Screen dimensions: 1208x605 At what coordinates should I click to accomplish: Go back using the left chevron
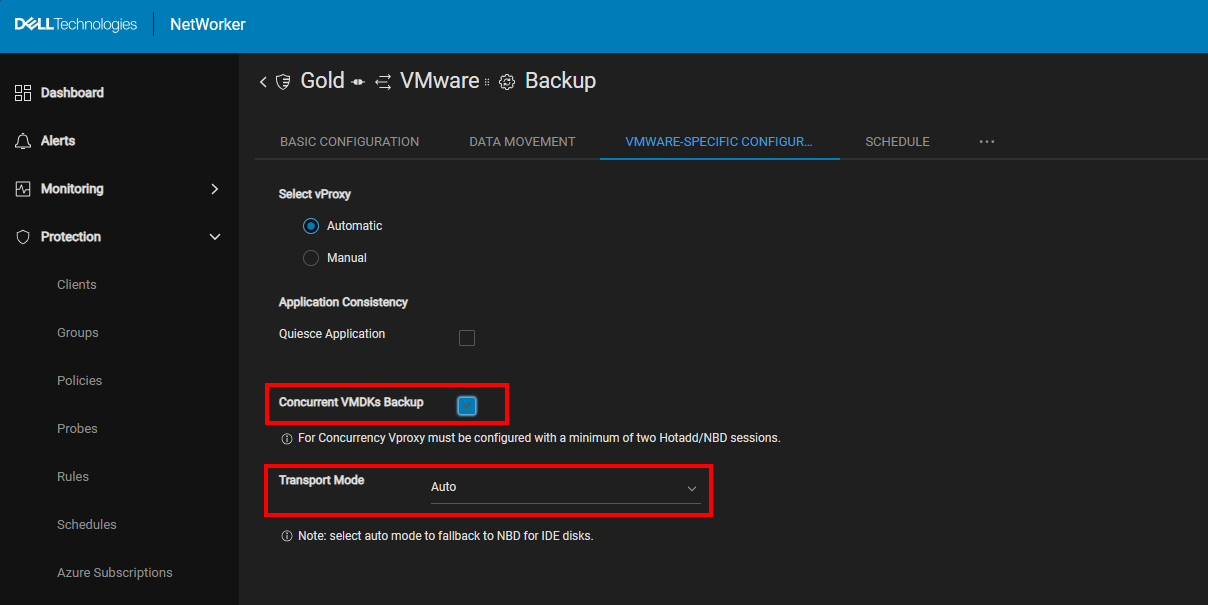[x=263, y=82]
